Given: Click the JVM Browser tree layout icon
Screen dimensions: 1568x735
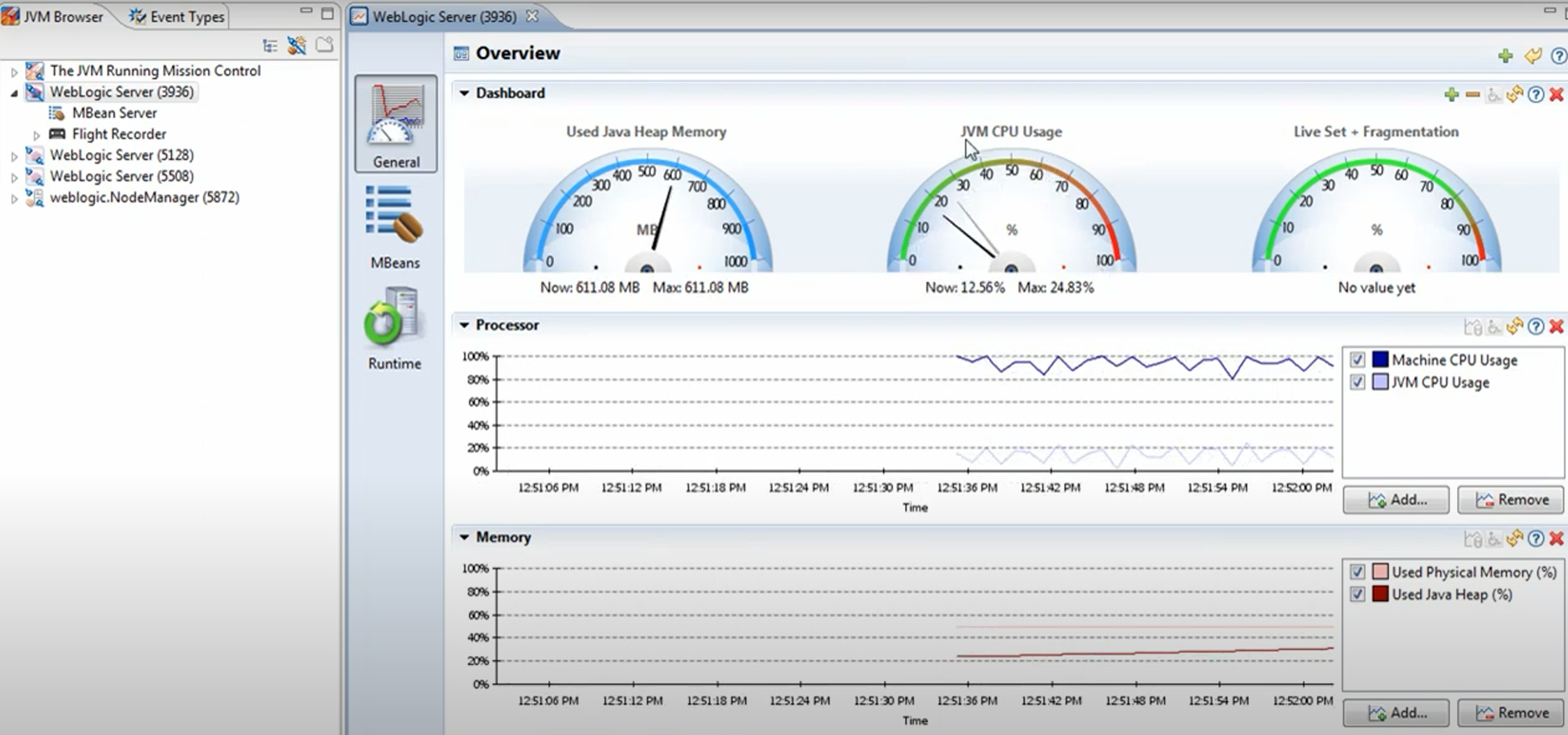Looking at the screenshot, I should (x=270, y=46).
